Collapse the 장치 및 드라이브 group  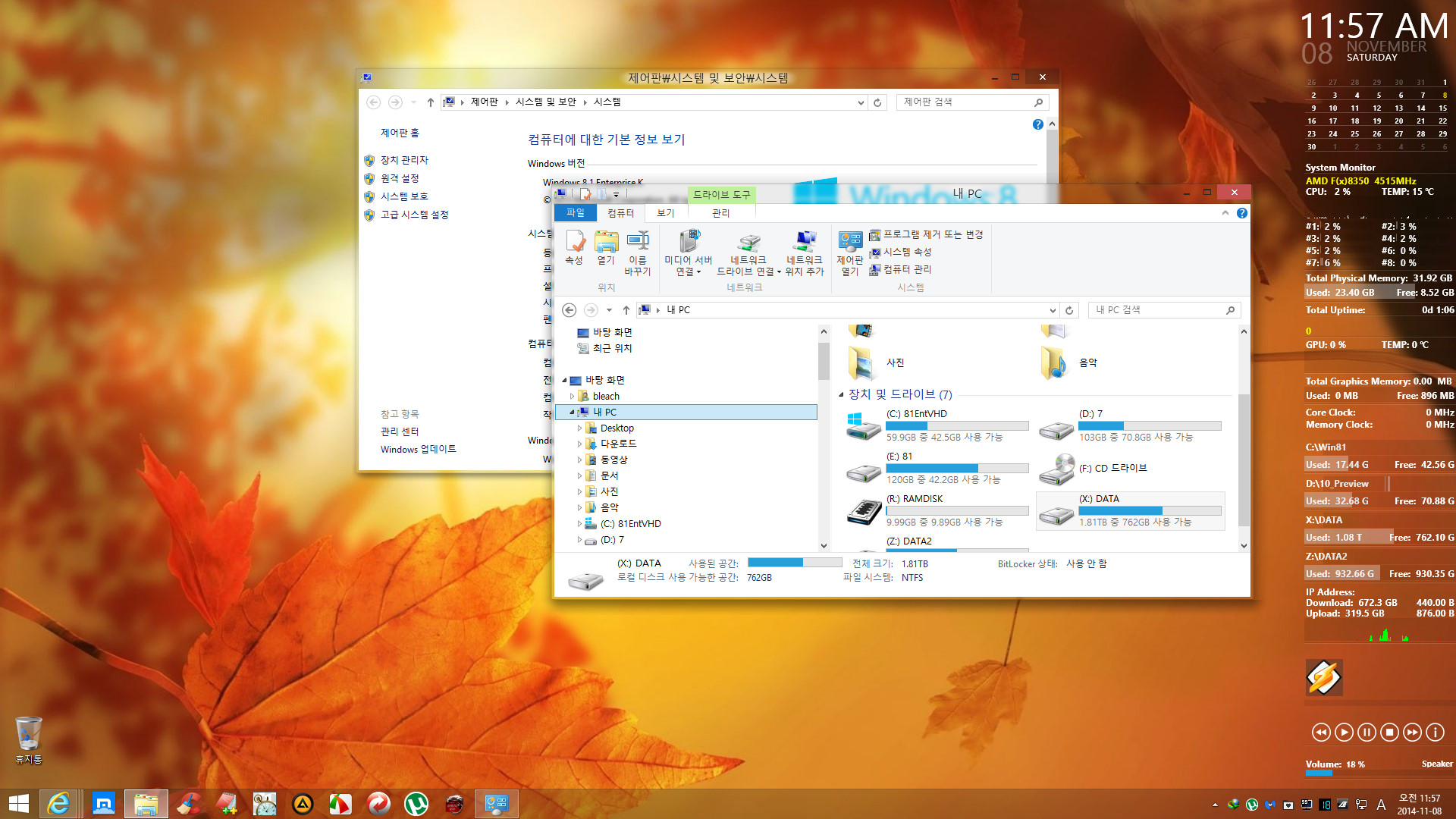(841, 394)
